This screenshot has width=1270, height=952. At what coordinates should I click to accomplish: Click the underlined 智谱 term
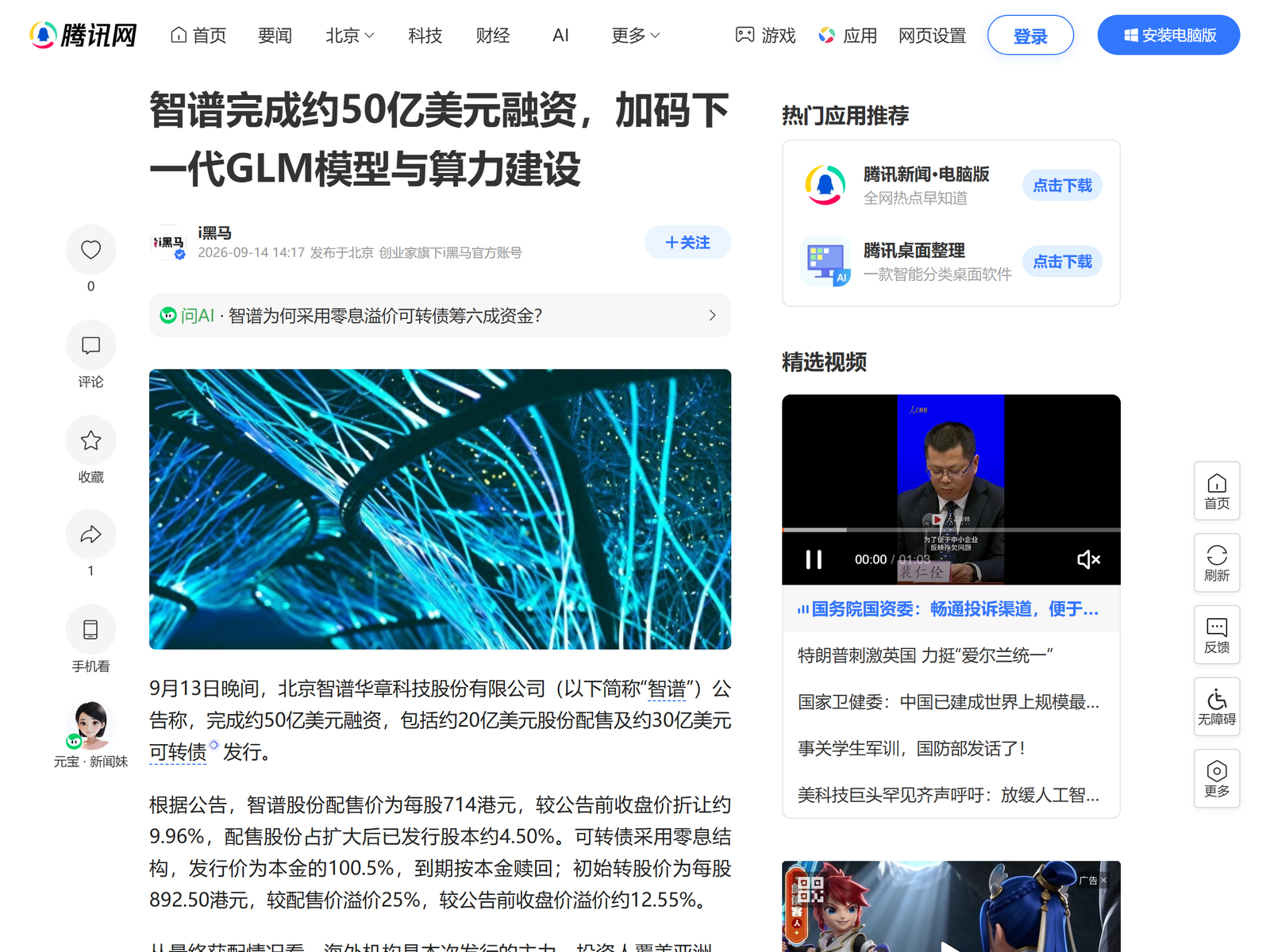(x=666, y=689)
